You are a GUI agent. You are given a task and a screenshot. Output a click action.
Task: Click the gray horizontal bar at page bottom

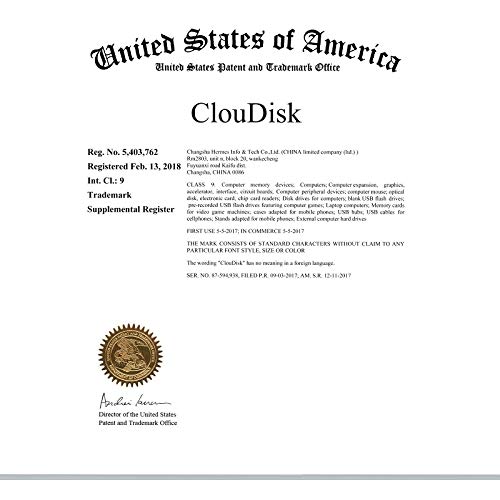(250, 477)
